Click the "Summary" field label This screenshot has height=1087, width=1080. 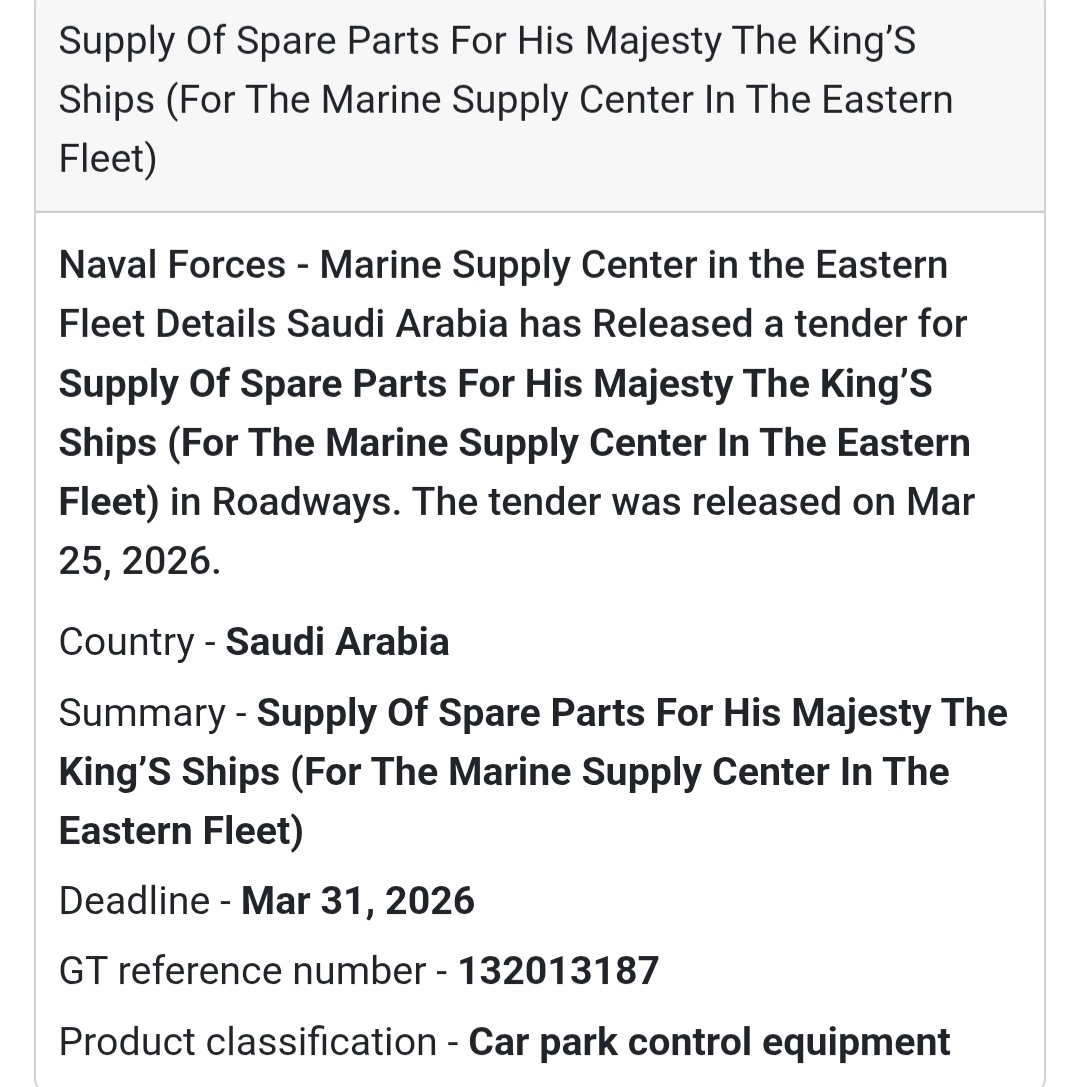coord(142,713)
